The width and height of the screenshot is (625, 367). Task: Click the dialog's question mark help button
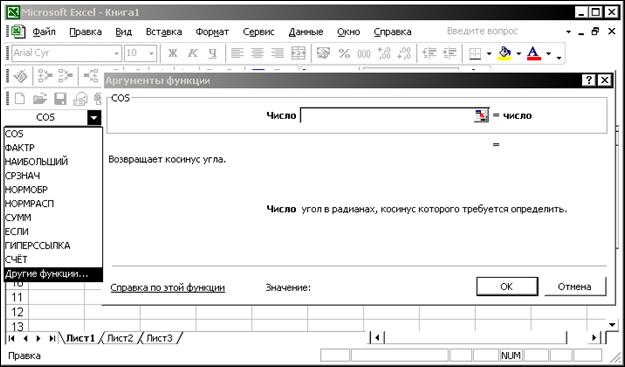coord(589,80)
